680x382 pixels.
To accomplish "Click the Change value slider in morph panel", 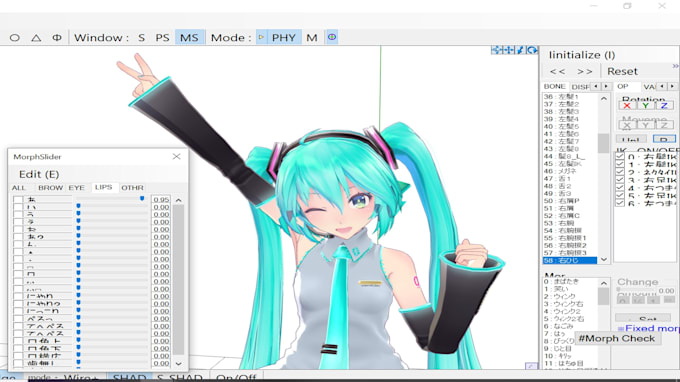I will [636, 290].
